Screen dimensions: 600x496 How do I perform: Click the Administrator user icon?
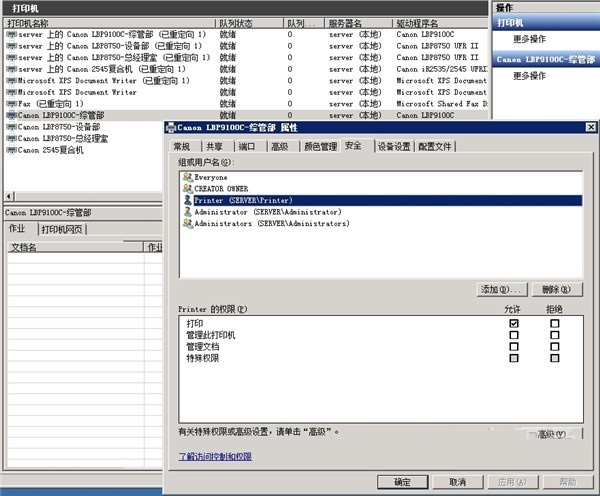click(x=188, y=212)
